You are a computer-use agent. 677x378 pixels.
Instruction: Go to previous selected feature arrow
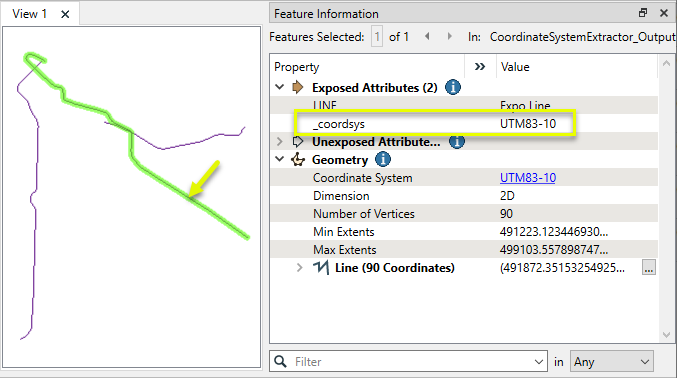pos(427,37)
